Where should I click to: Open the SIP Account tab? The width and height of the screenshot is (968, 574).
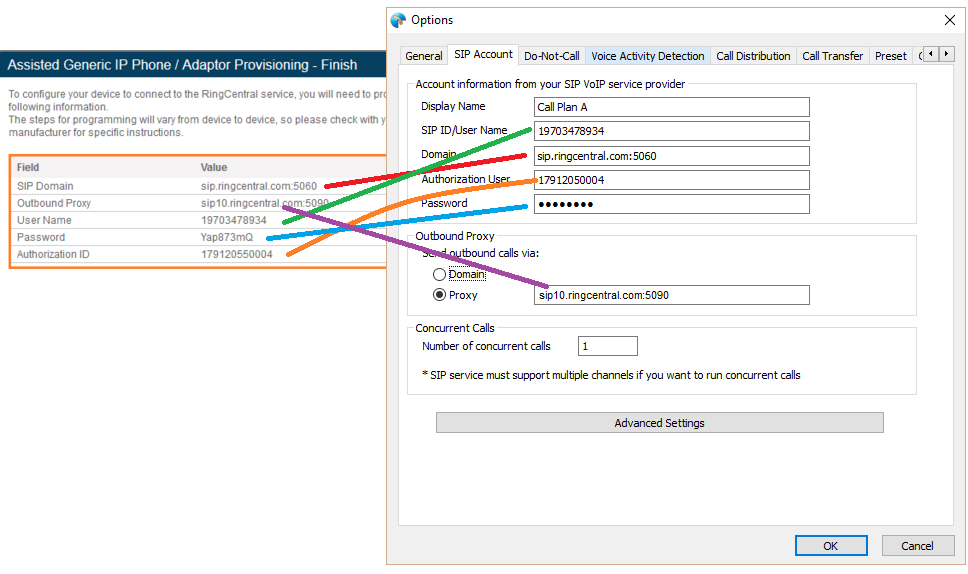483,54
